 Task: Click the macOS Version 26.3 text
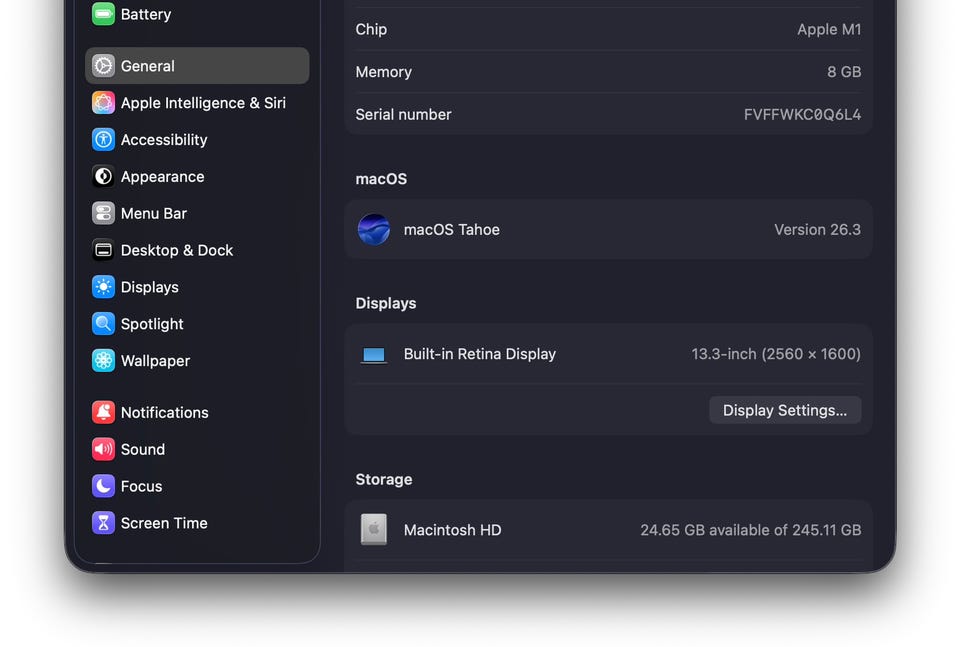point(817,230)
